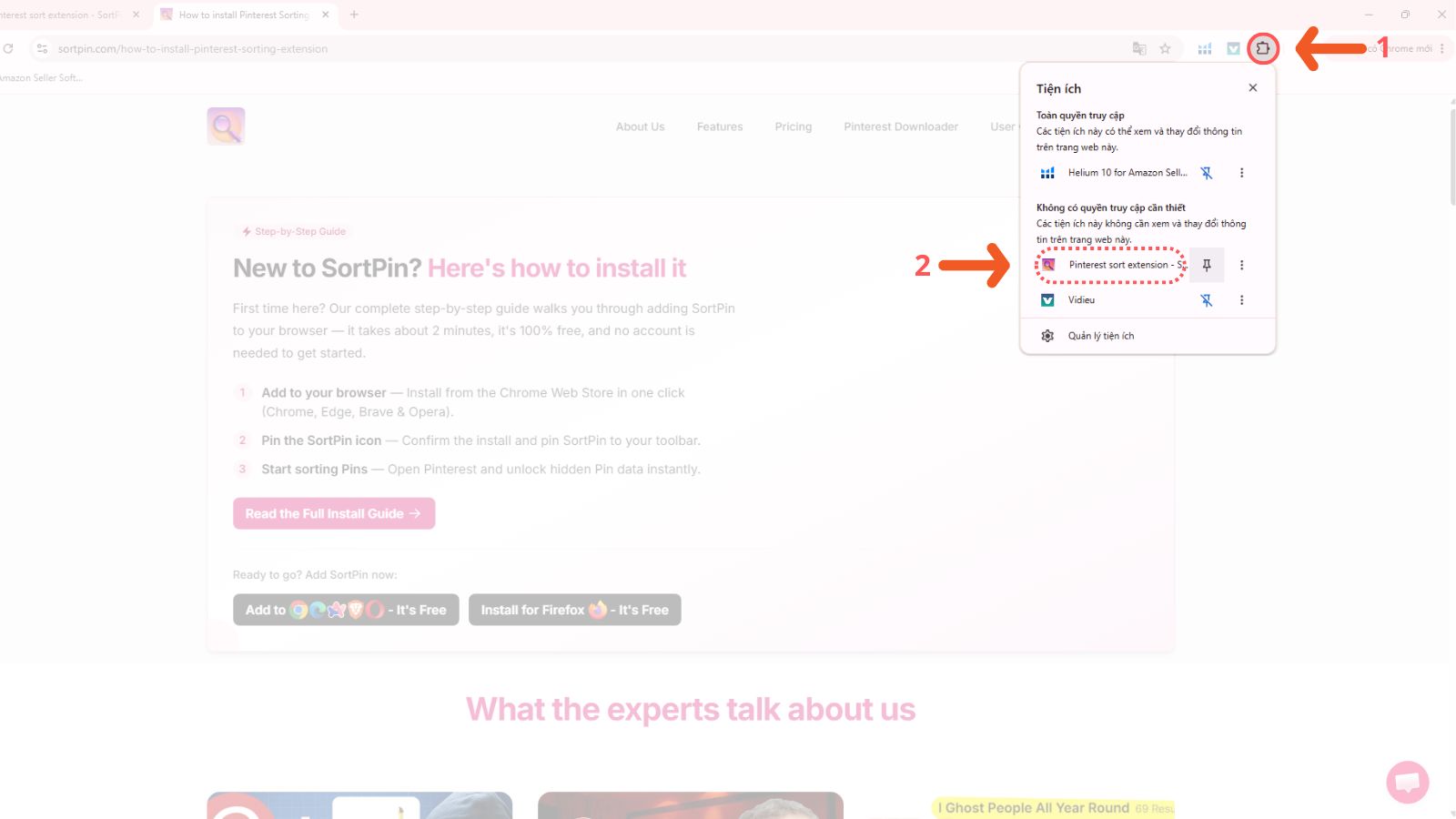Image resolution: width=1456 pixels, height=819 pixels.
Task: Open Chrome's three-dot main menu
Action: coord(1442,49)
